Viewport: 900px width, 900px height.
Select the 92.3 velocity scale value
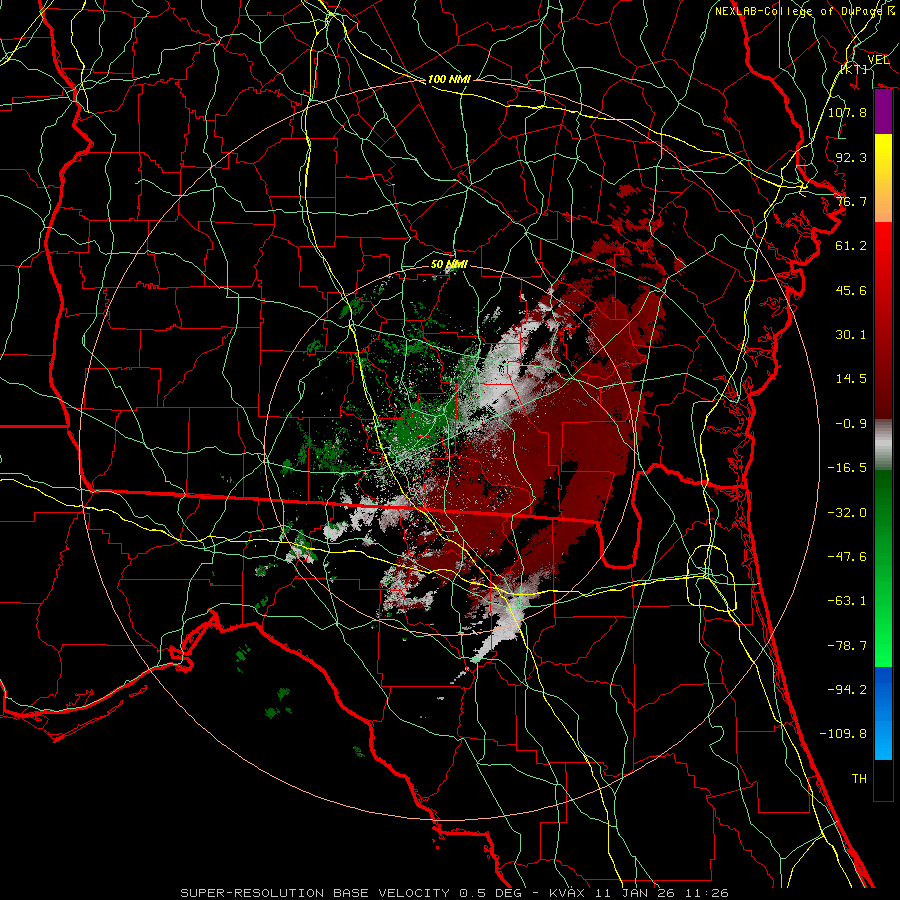tap(851, 157)
